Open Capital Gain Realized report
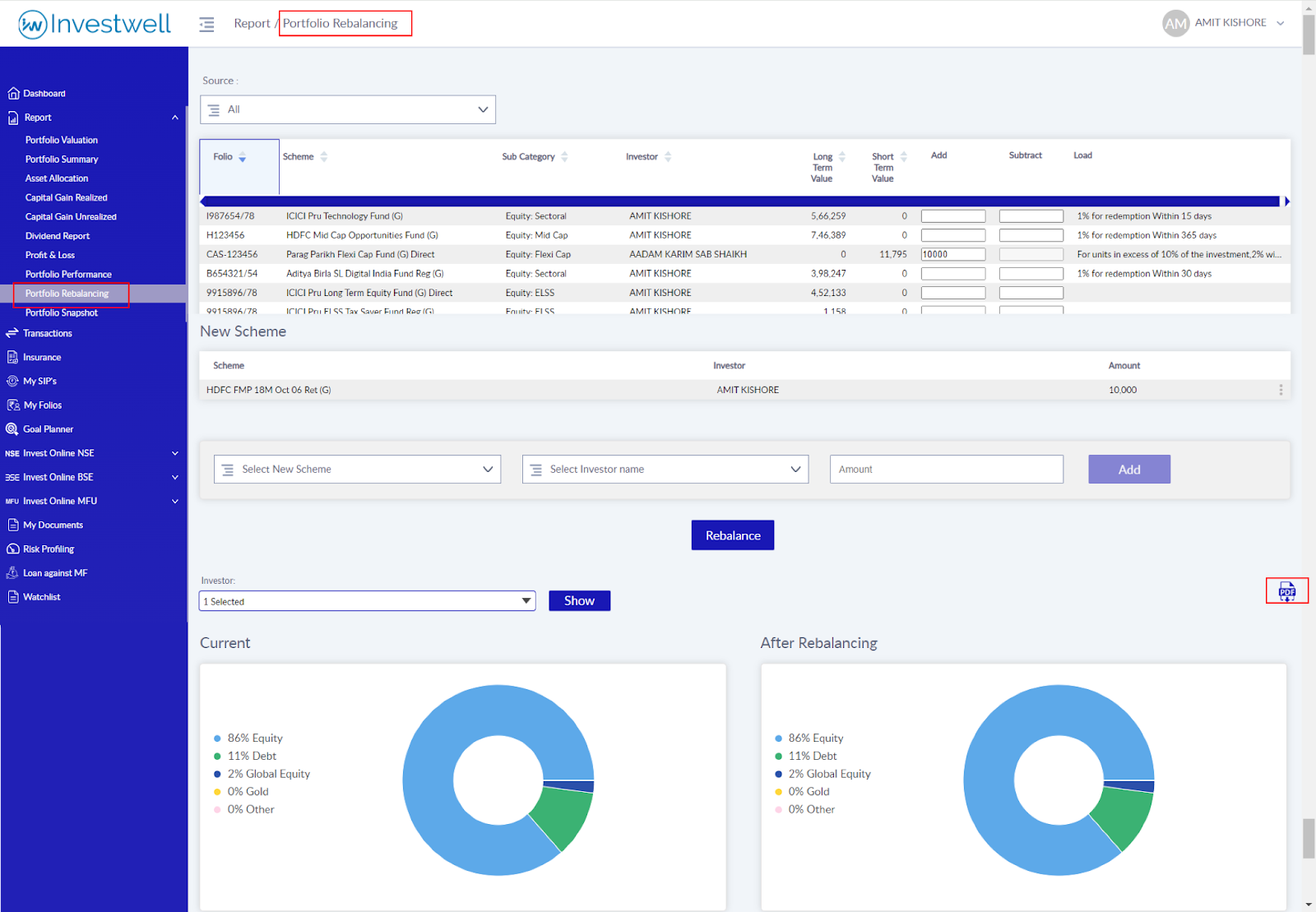Screen dimensions: 1316x912 coord(67,197)
